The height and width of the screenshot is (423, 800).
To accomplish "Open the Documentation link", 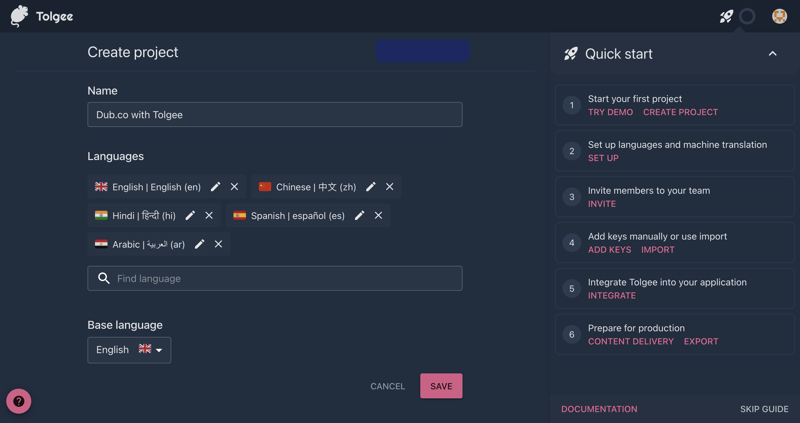I will click(599, 409).
